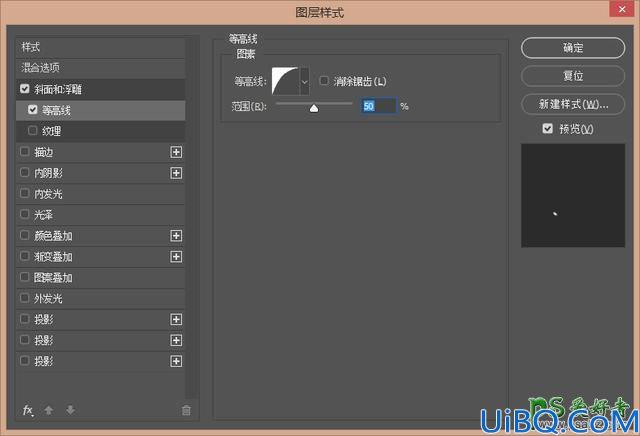Toggle the 预览(V) checkbox
Image resolution: width=640 pixels, height=436 pixels.
[548, 129]
